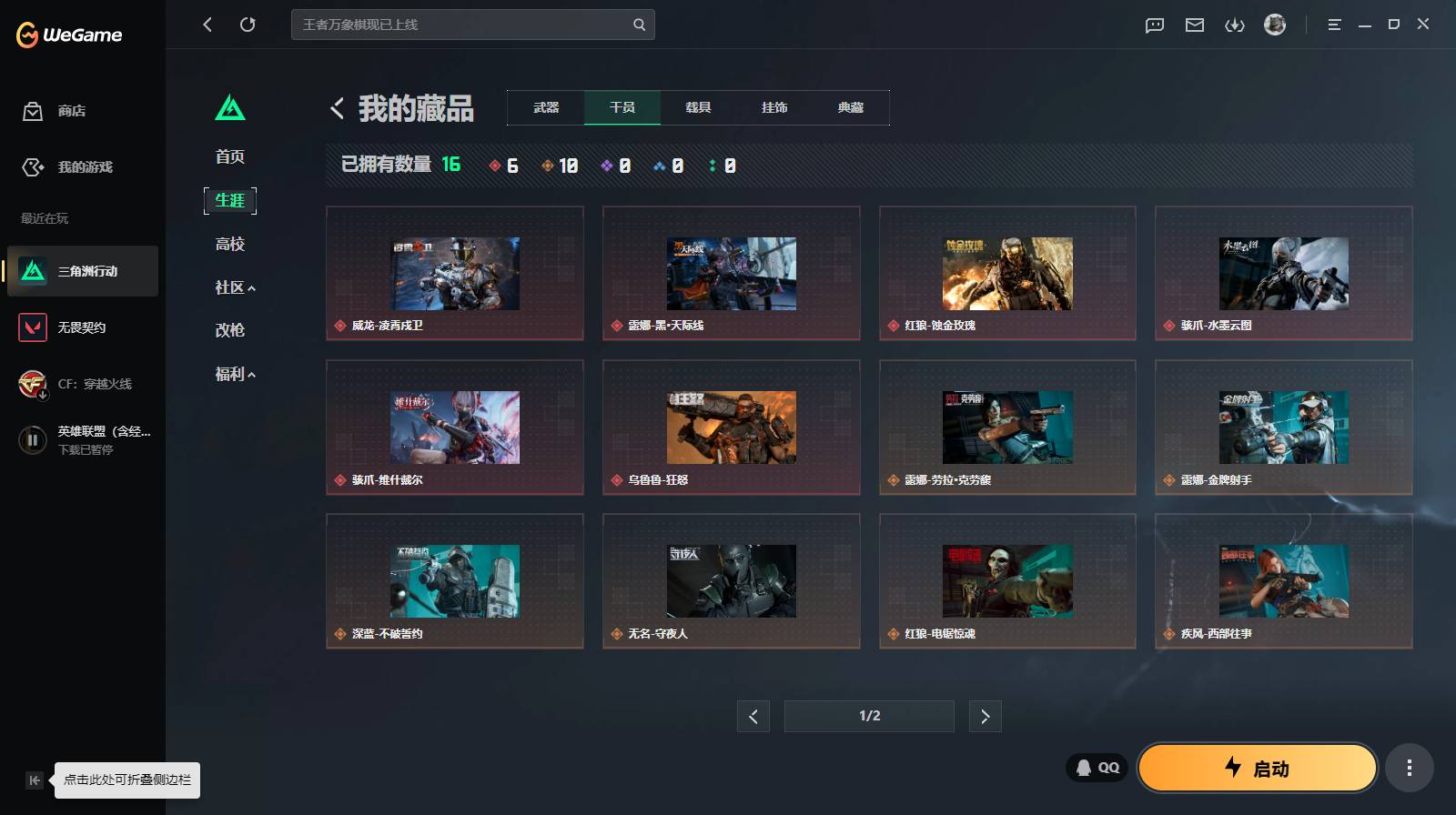Click the 已拥有数量 16 label
This screenshot has height=815, width=1456.
click(x=400, y=165)
